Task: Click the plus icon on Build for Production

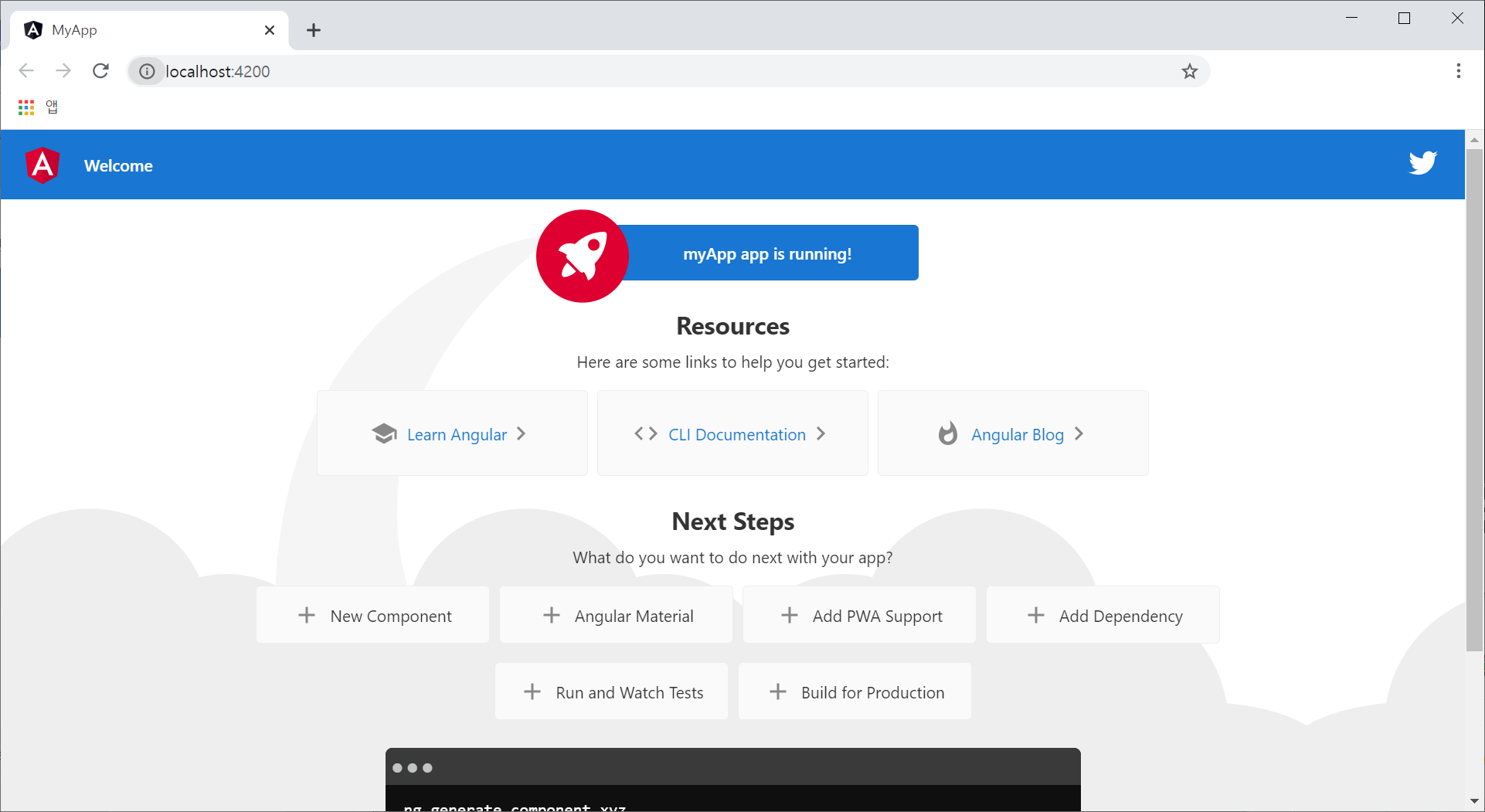Action: 778,691
